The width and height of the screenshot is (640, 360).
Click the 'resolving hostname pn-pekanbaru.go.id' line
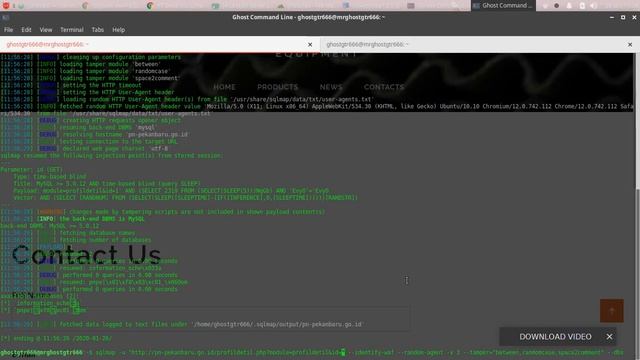click(x=95, y=134)
